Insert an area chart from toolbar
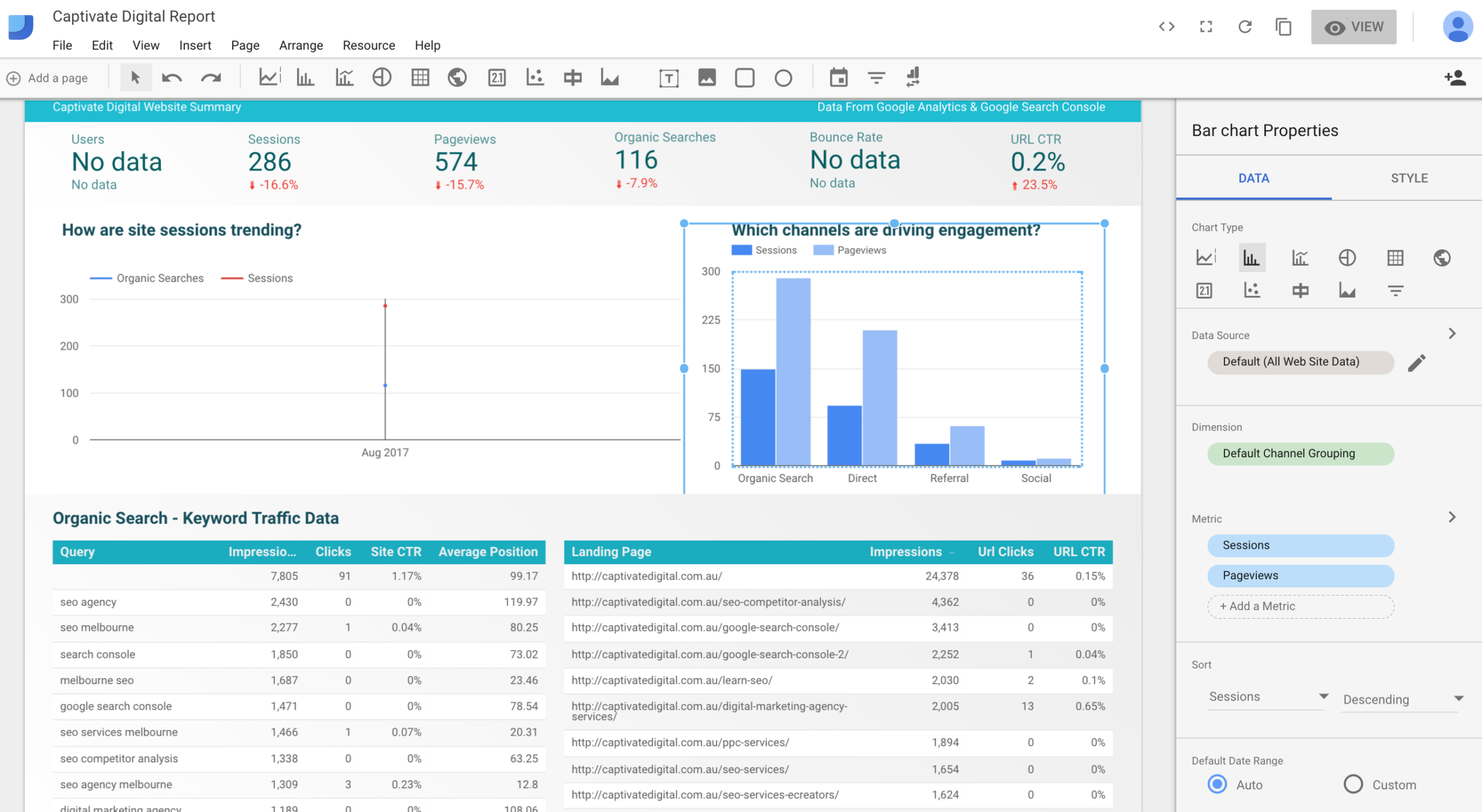 [x=610, y=78]
